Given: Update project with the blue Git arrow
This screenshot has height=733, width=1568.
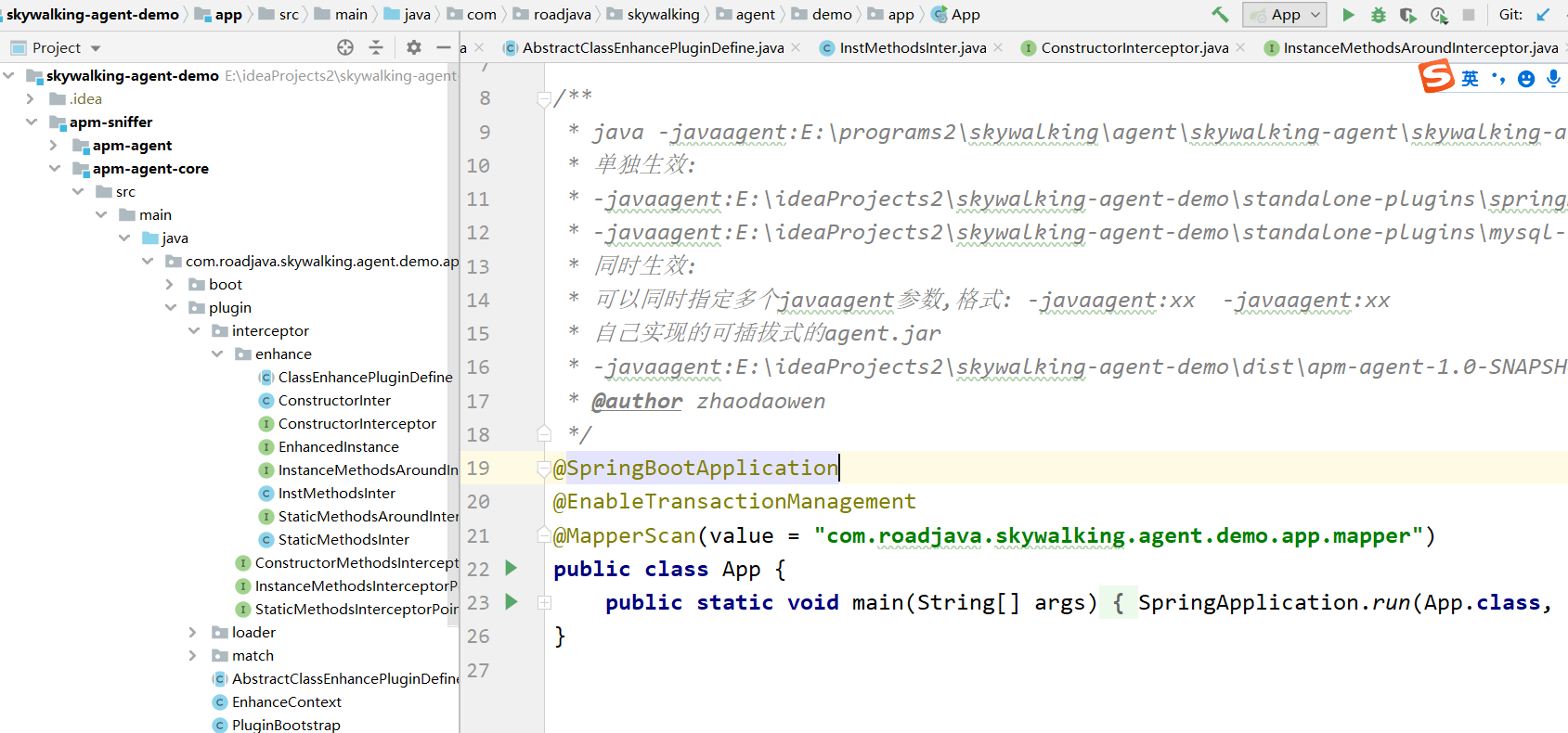Looking at the screenshot, I should [x=1543, y=15].
